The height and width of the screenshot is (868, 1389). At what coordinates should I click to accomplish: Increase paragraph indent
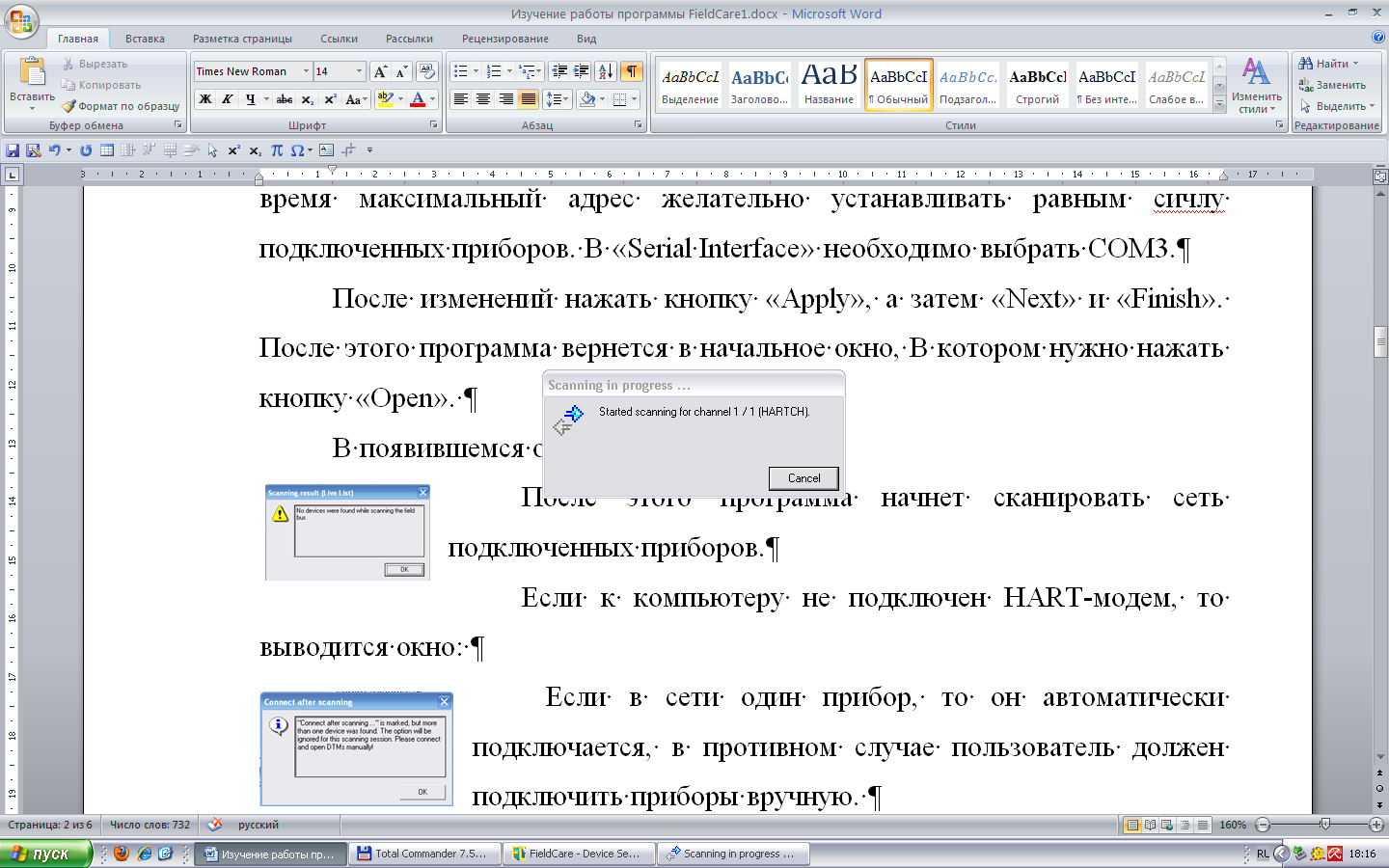pos(581,71)
